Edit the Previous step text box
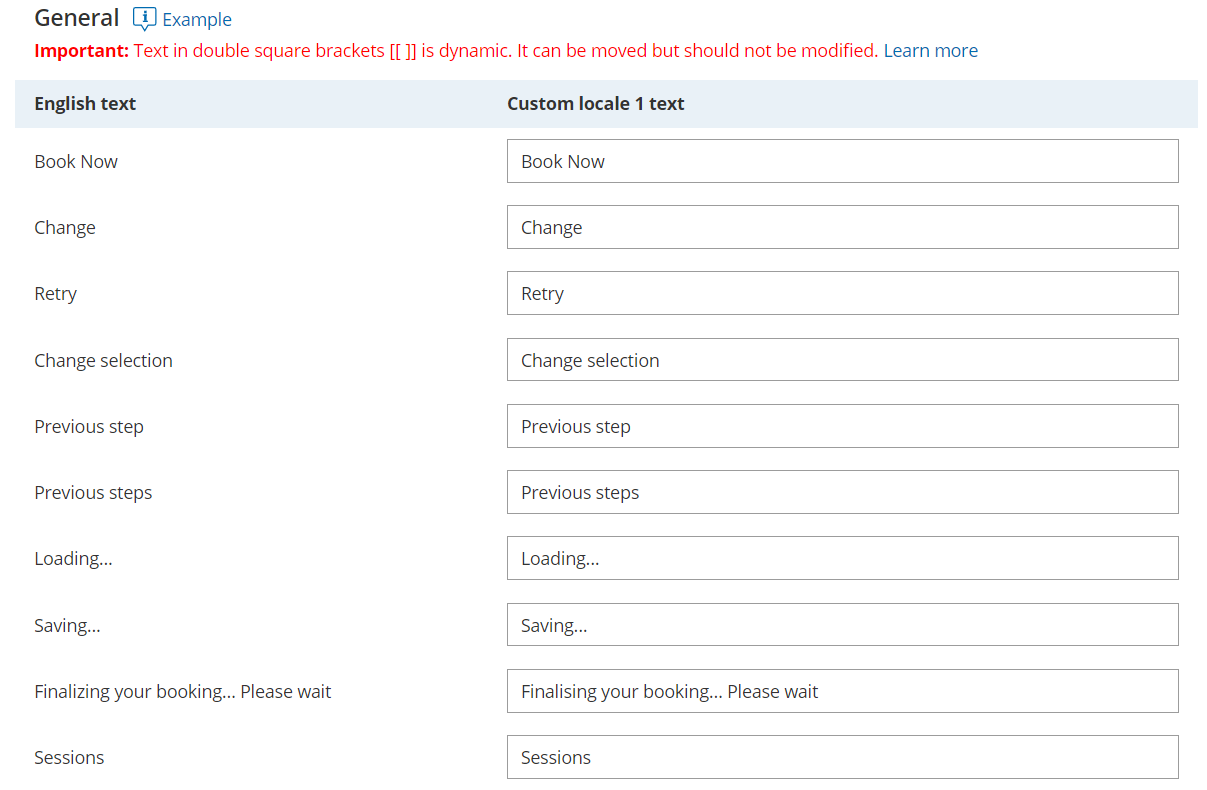Viewport: 1207px width, 790px height. coord(842,426)
